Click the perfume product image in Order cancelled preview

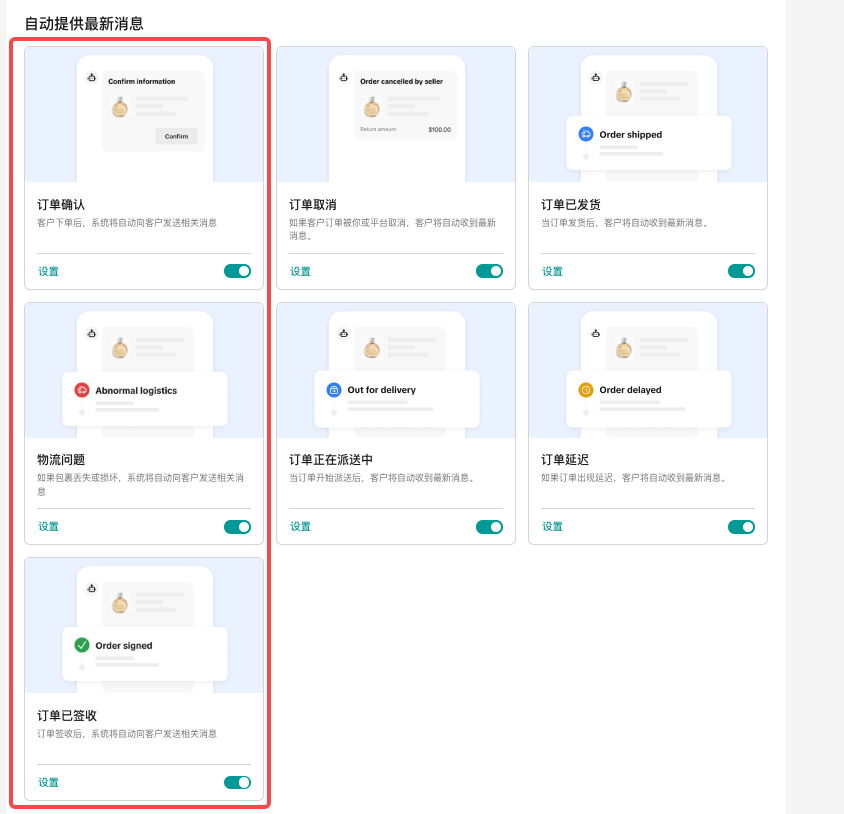pyautogui.click(x=372, y=107)
